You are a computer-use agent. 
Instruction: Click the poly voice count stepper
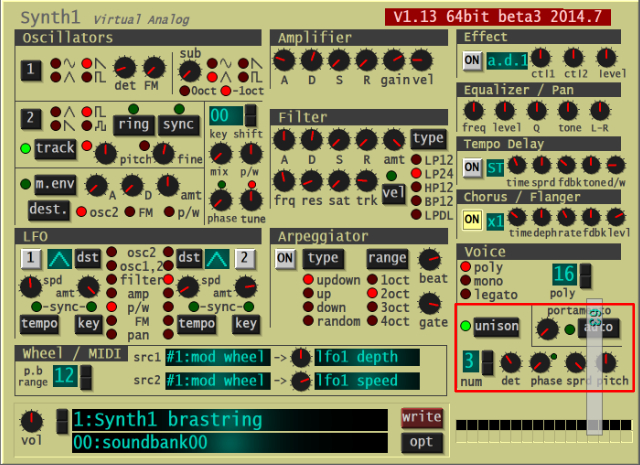pos(586,276)
